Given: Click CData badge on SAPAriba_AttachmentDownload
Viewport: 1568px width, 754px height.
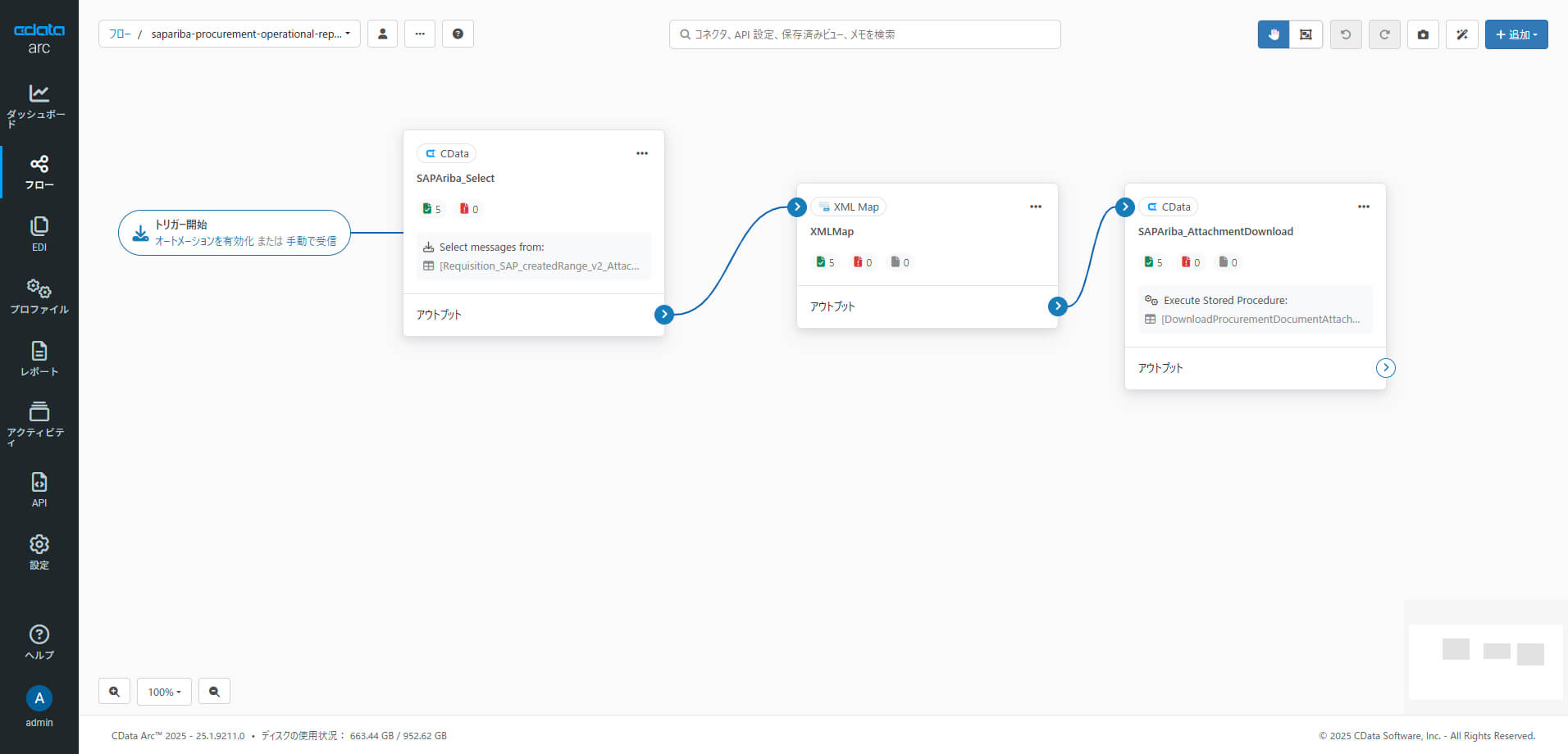Looking at the screenshot, I should 1169,207.
